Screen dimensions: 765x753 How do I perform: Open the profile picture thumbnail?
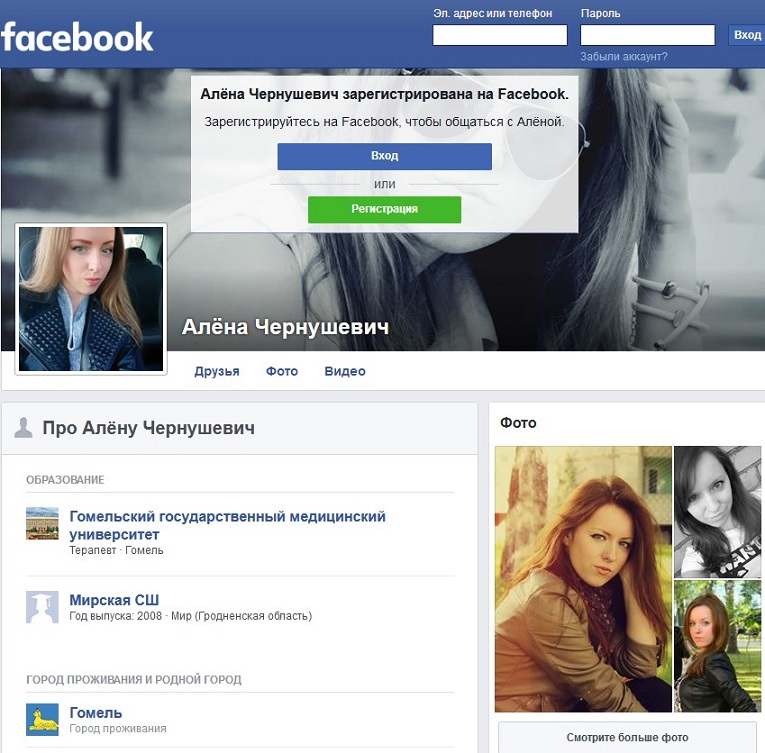pyautogui.click(x=91, y=299)
